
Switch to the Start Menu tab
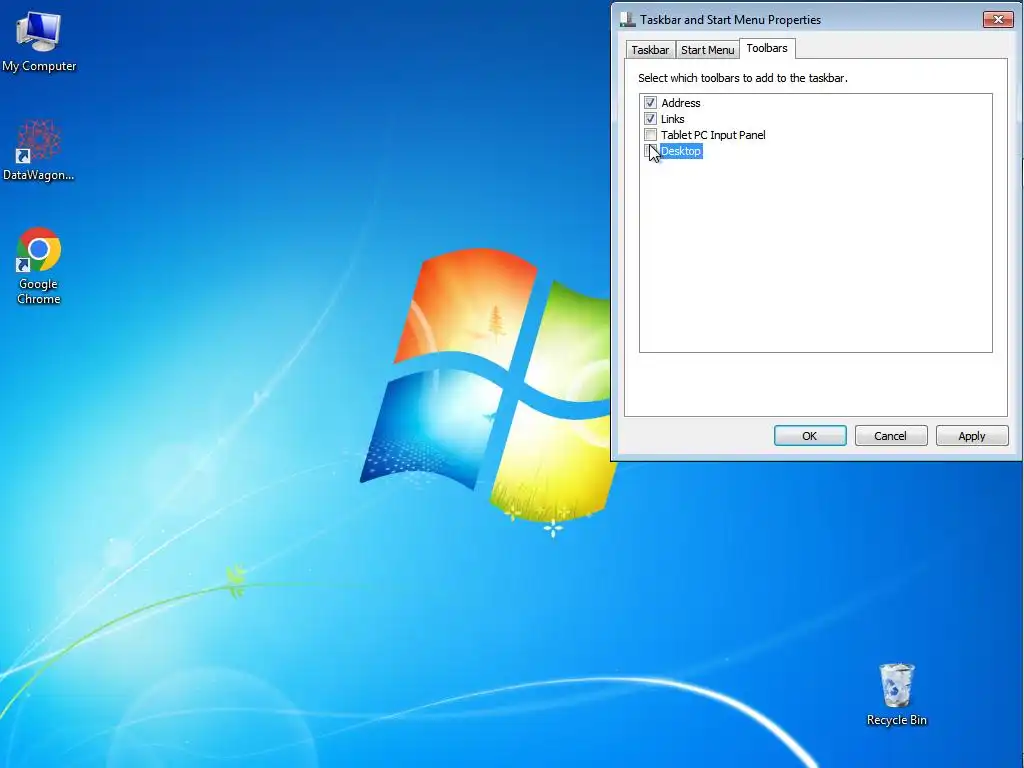(x=707, y=50)
